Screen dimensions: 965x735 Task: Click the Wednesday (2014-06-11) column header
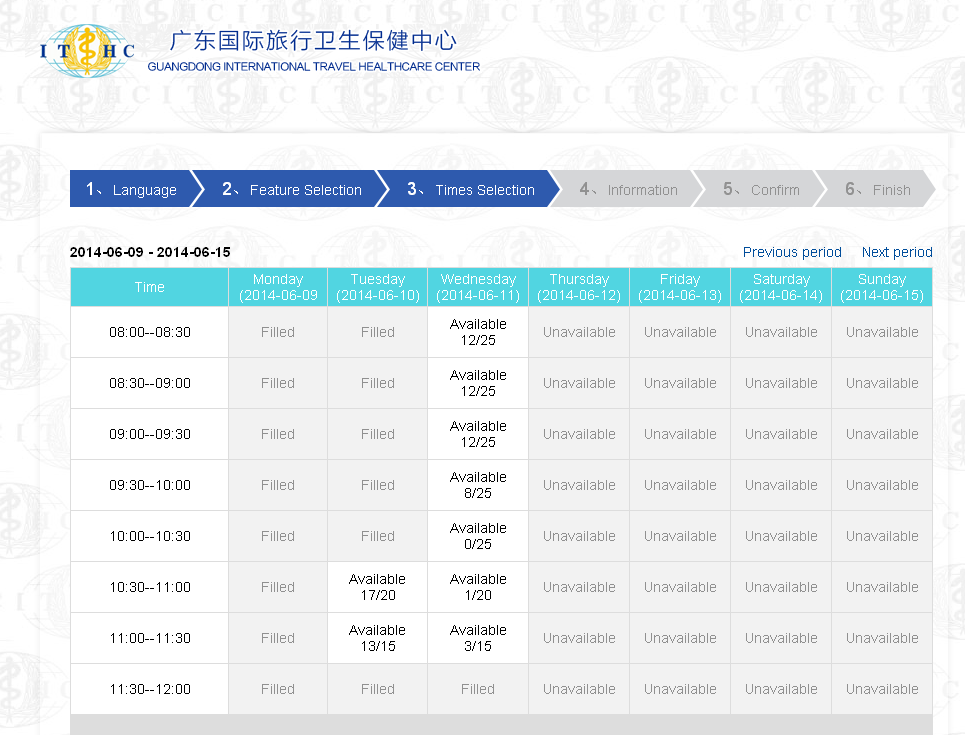(478, 287)
